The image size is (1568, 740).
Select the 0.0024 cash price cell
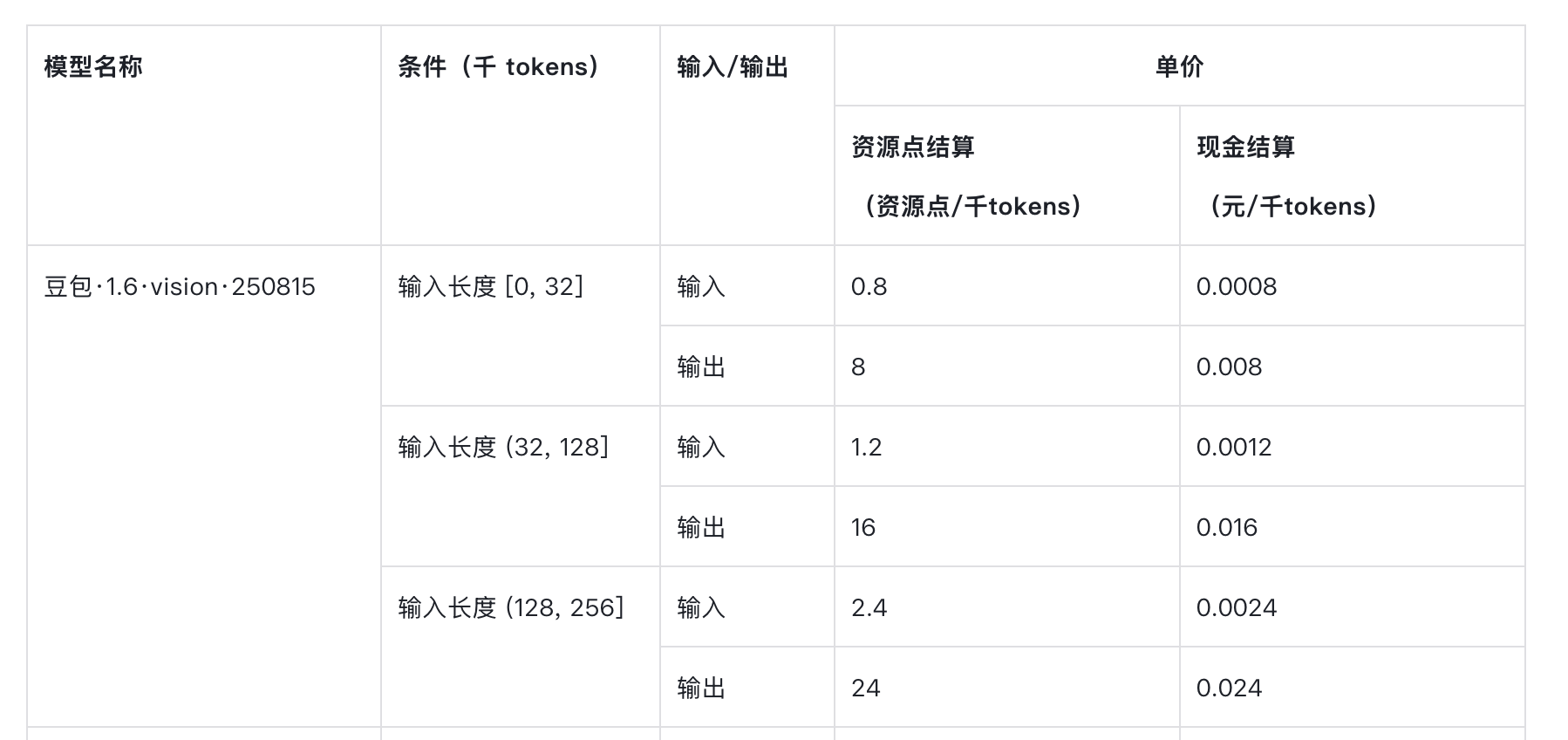1237,608
